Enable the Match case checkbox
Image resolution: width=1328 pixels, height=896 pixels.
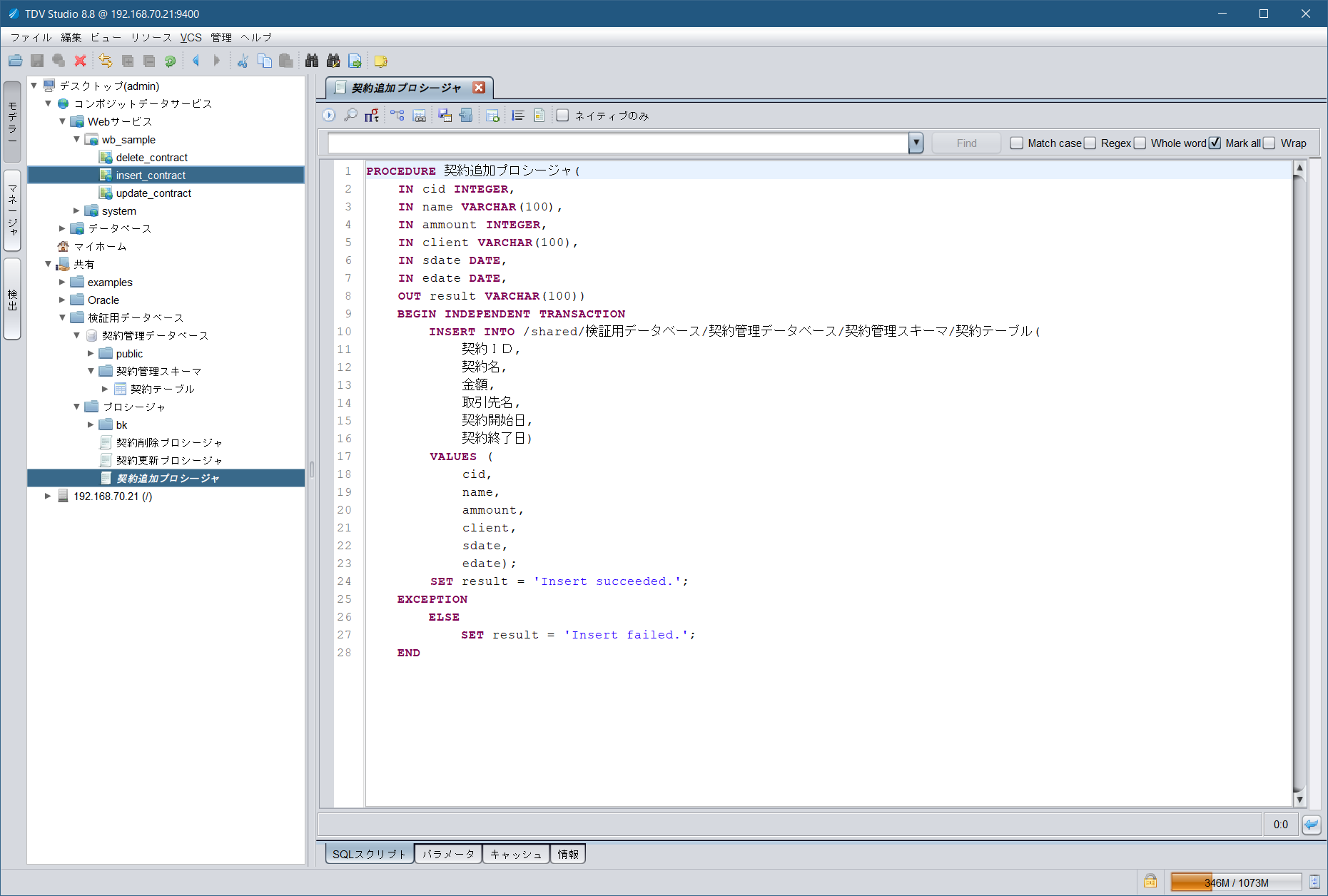coord(1017,143)
